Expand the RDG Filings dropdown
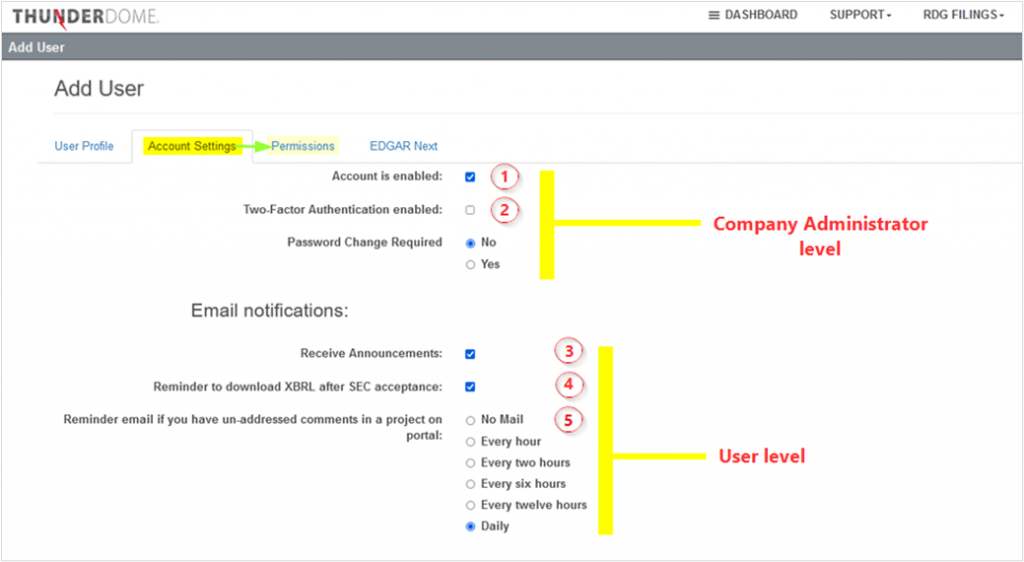The width and height of the screenshot is (1024, 562). pos(964,15)
